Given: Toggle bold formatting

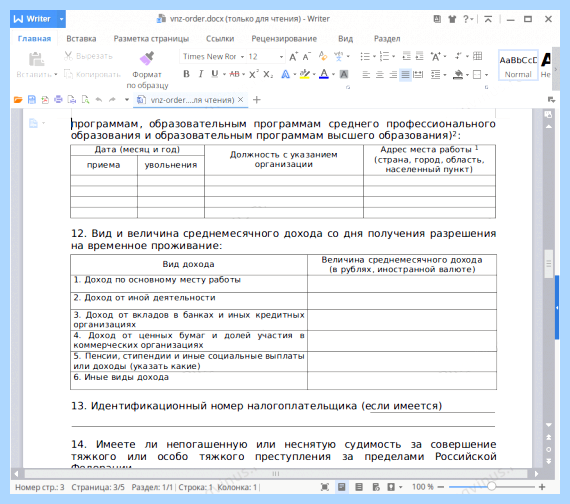Looking at the screenshot, I should pos(186,74).
